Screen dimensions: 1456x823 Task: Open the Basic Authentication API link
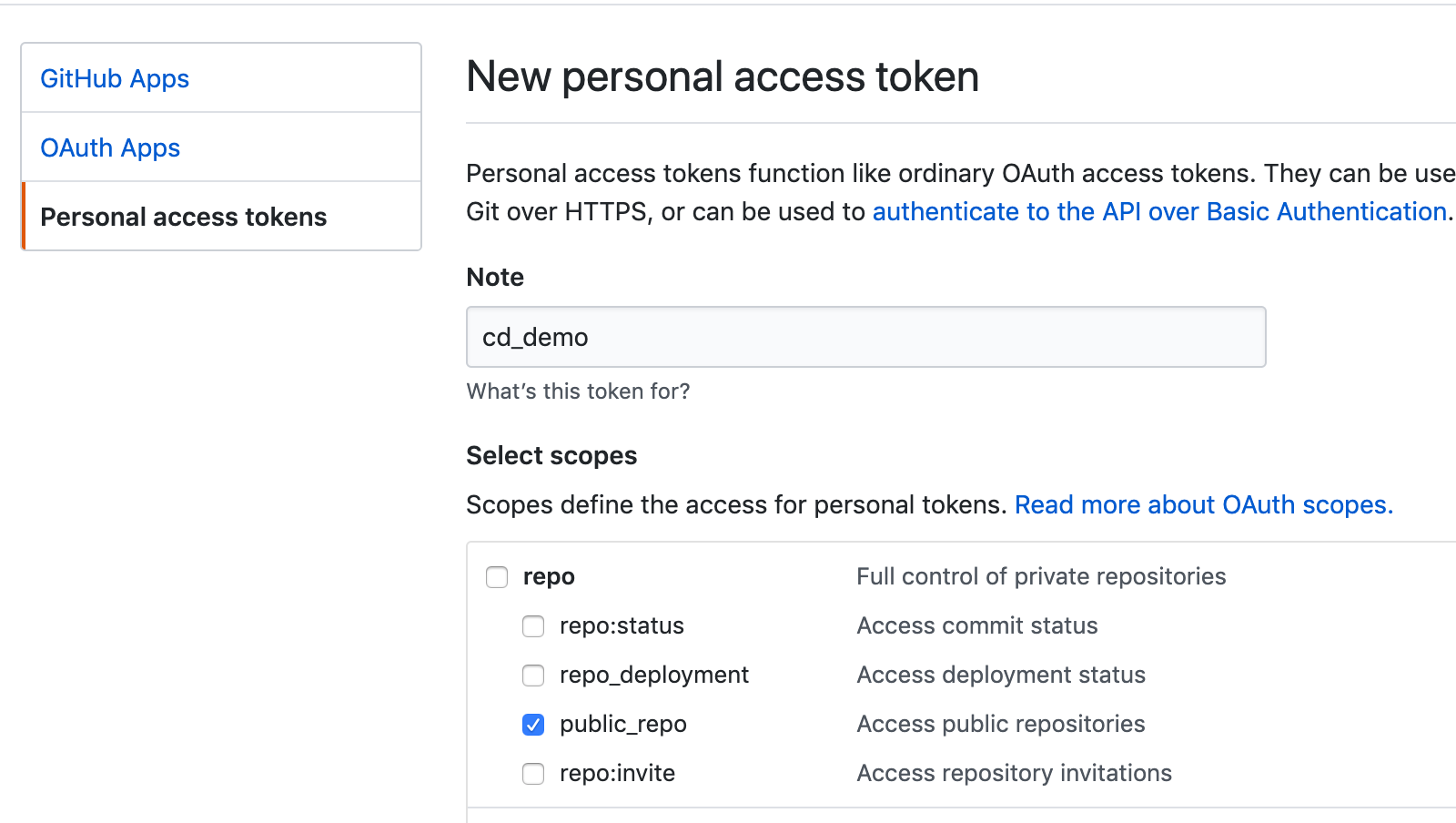click(1159, 211)
